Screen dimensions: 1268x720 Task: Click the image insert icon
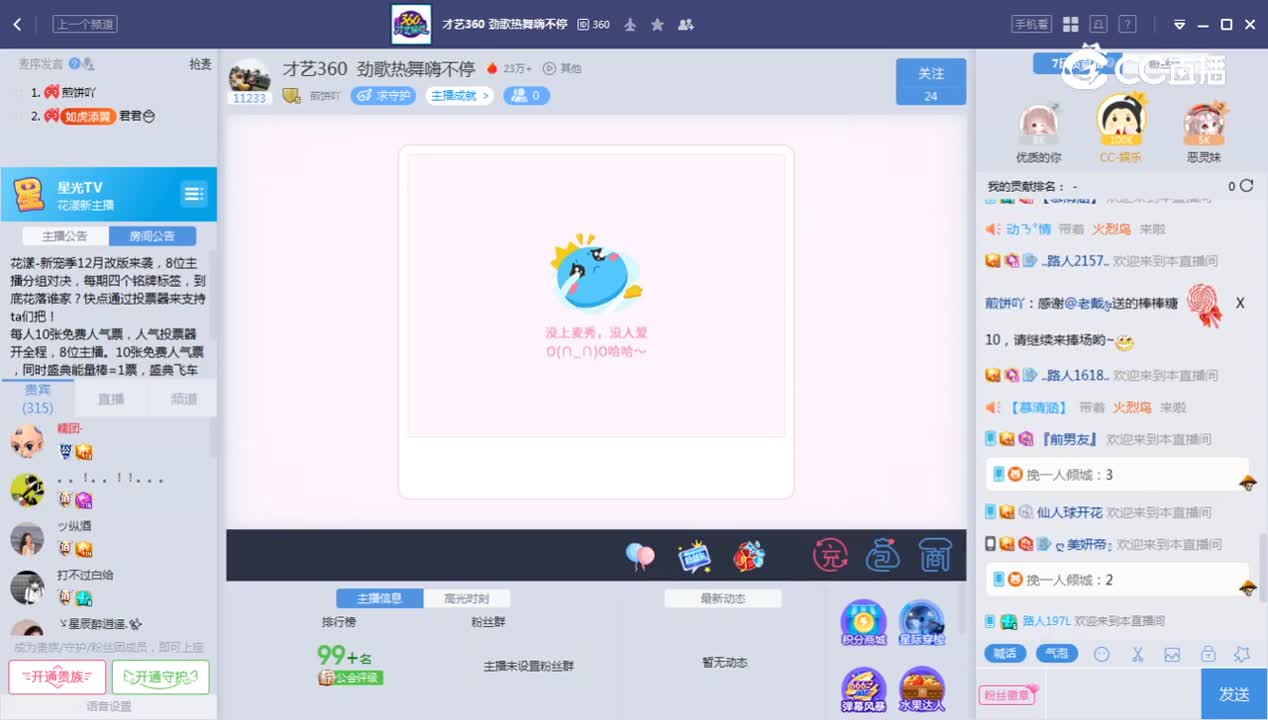point(1172,655)
